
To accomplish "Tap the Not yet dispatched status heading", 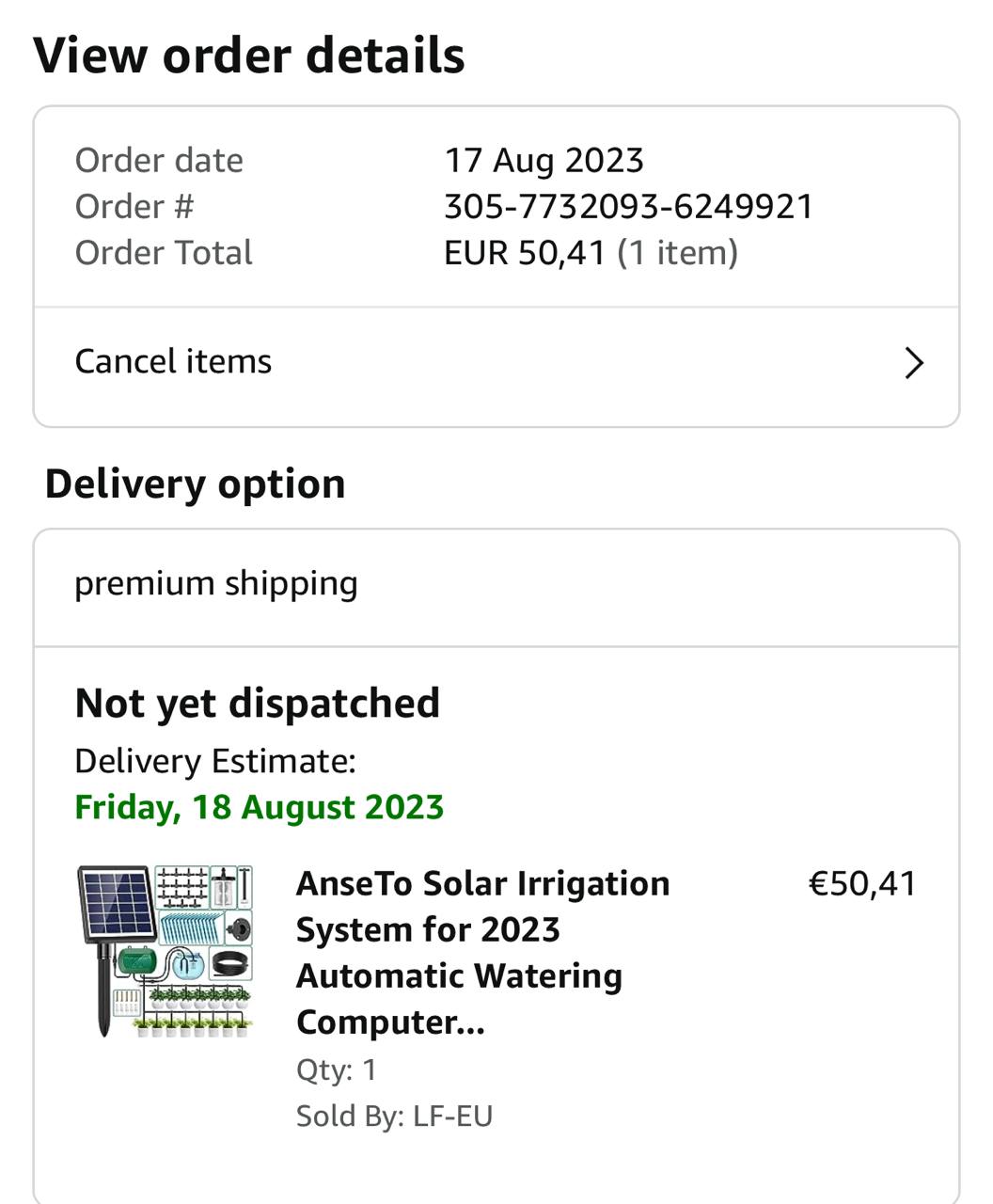I will [257, 704].
